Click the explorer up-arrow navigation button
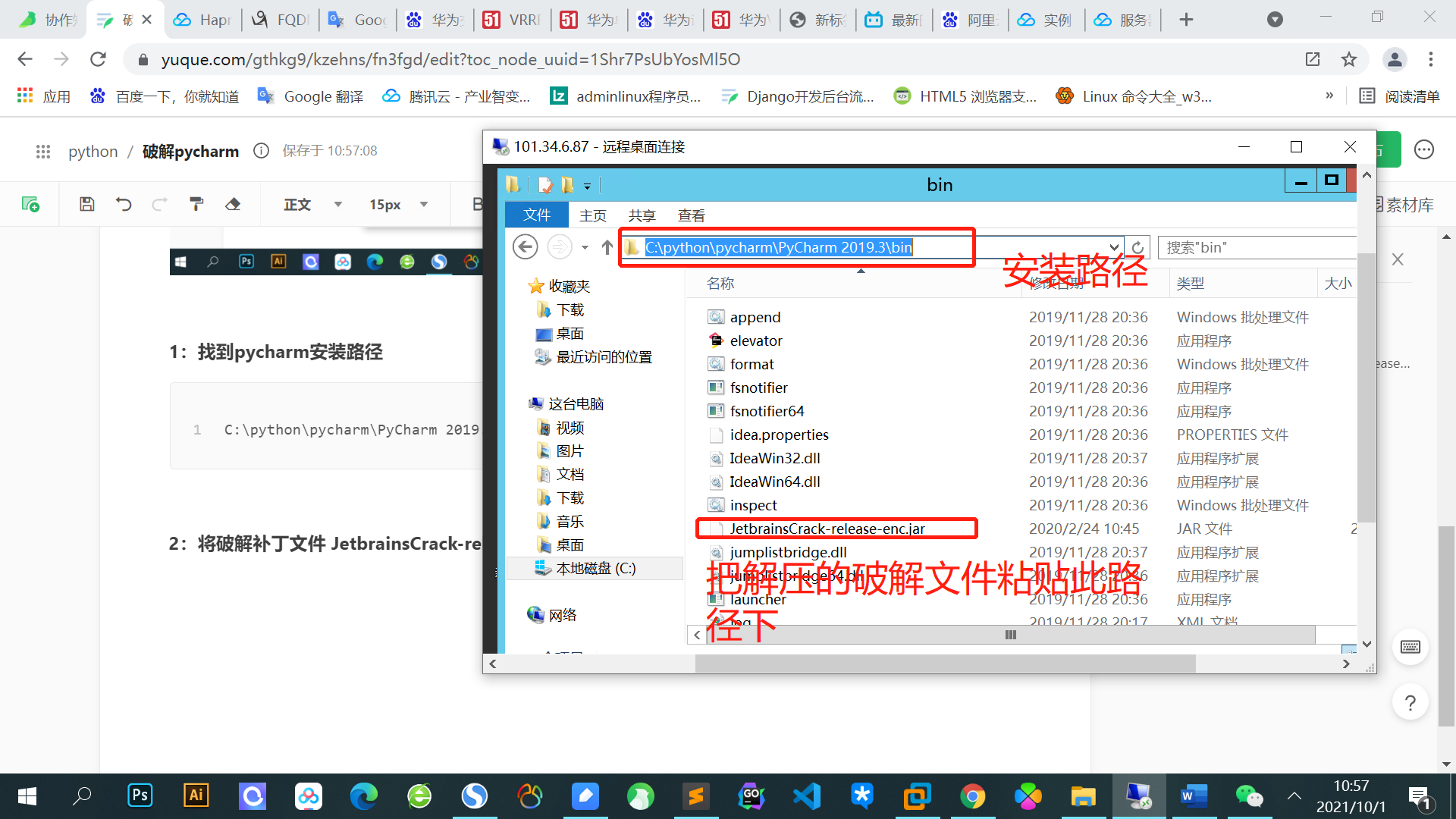 607,247
